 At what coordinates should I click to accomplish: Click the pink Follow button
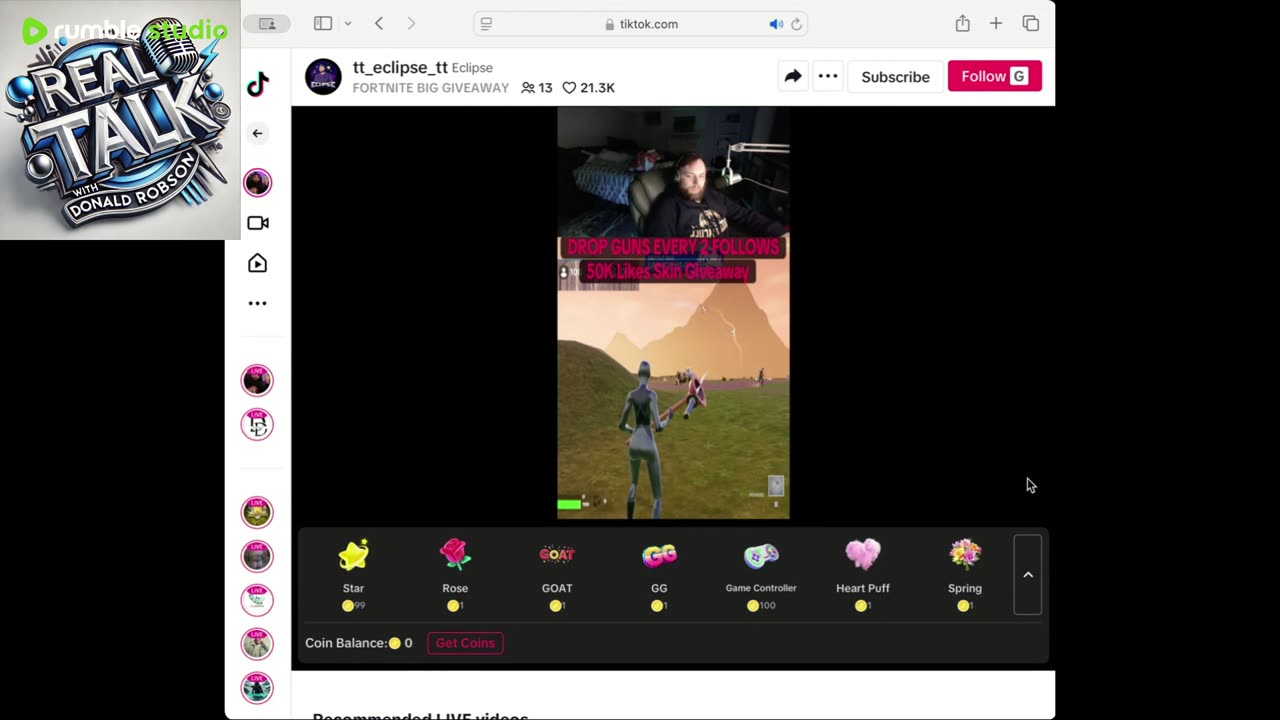coord(994,76)
